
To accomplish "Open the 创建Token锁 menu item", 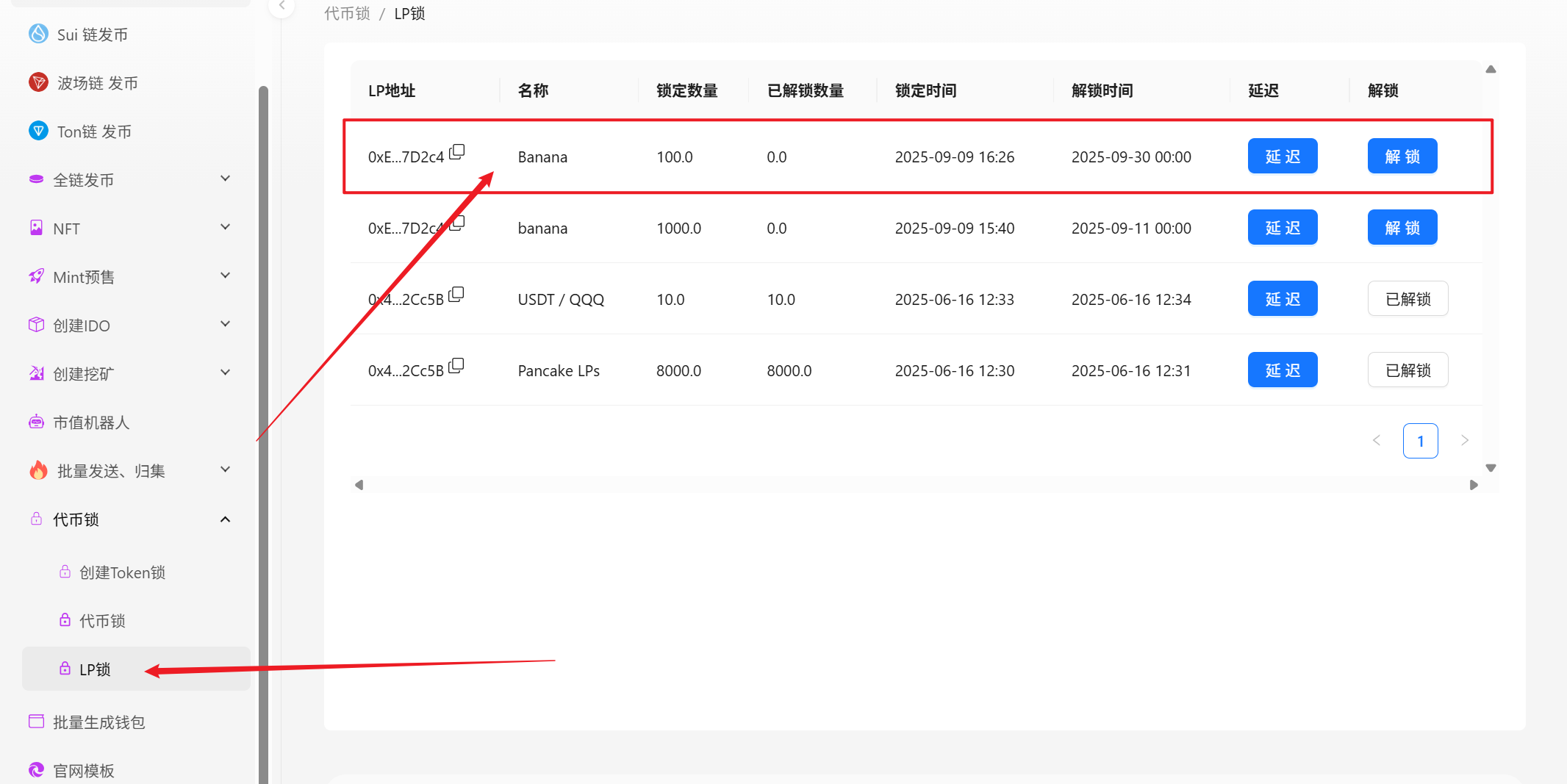I will [122, 572].
